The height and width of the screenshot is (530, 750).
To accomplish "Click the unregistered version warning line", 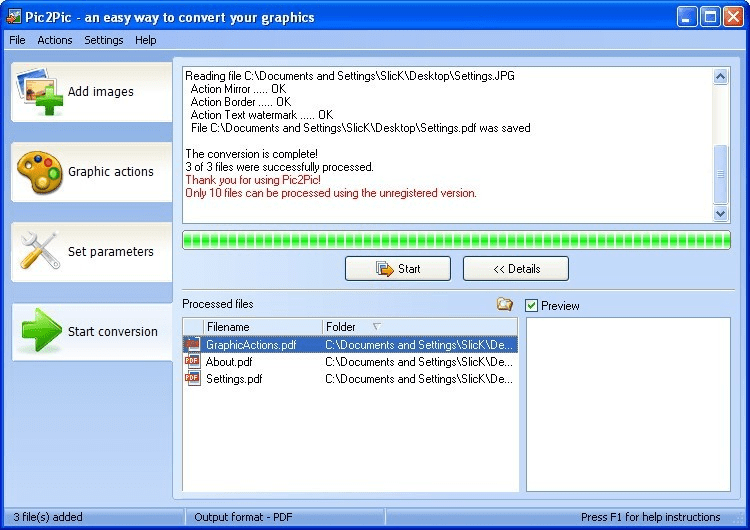I will 331,193.
